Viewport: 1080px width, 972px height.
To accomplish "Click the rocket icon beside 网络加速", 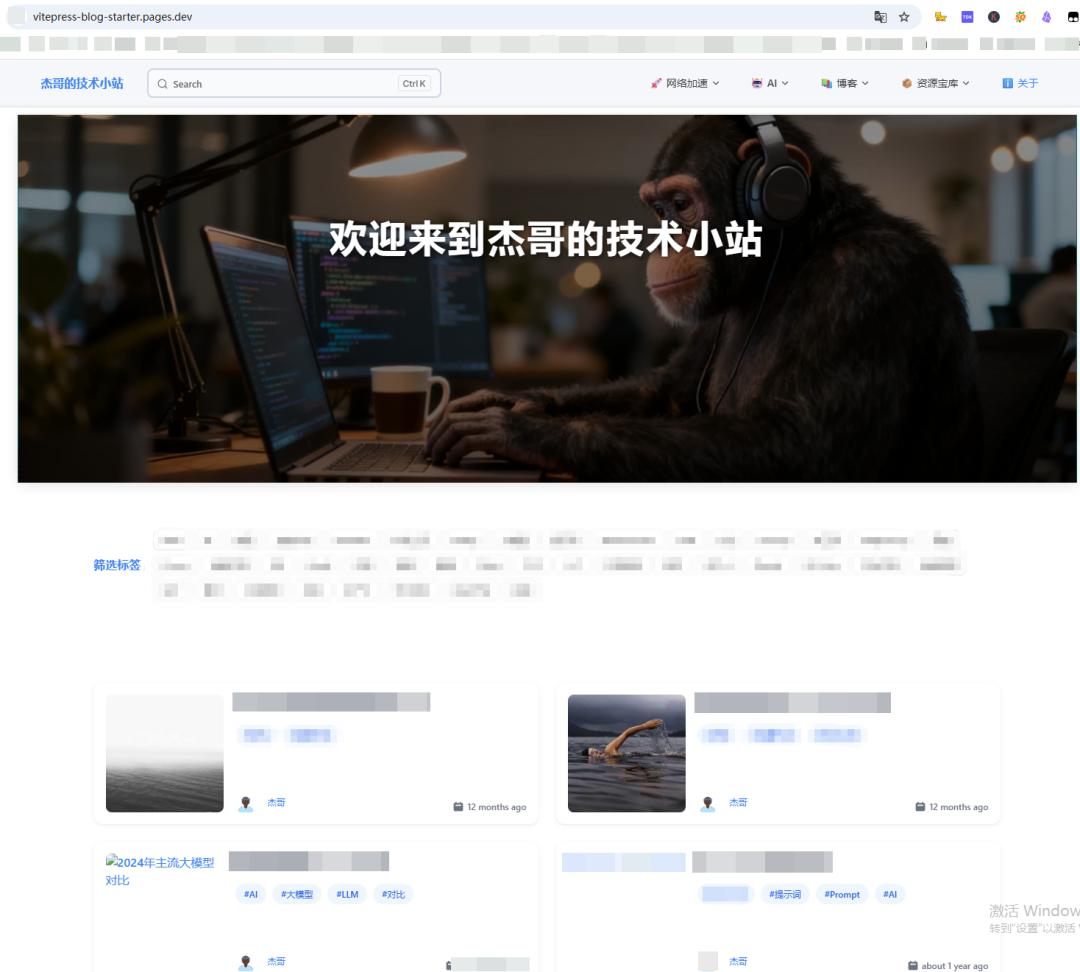I will (x=656, y=83).
